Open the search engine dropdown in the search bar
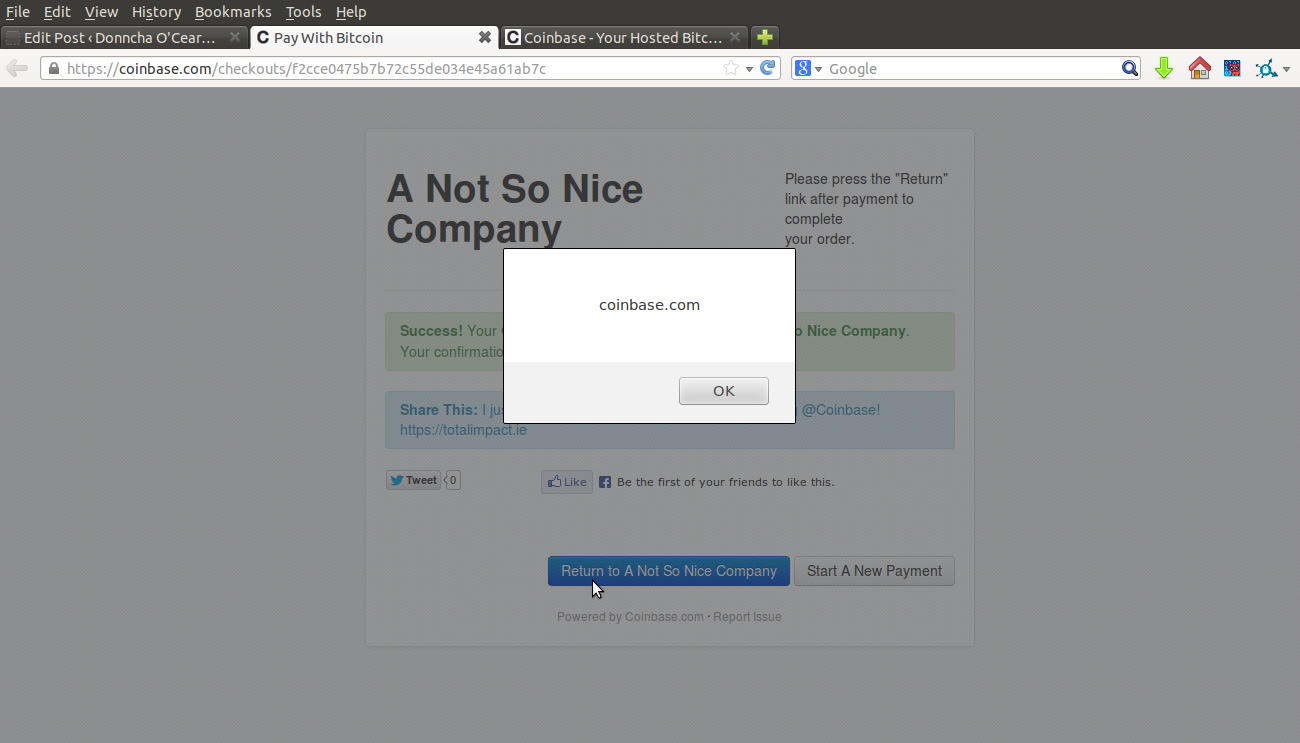This screenshot has width=1300, height=743. pyautogui.click(x=817, y=68)
